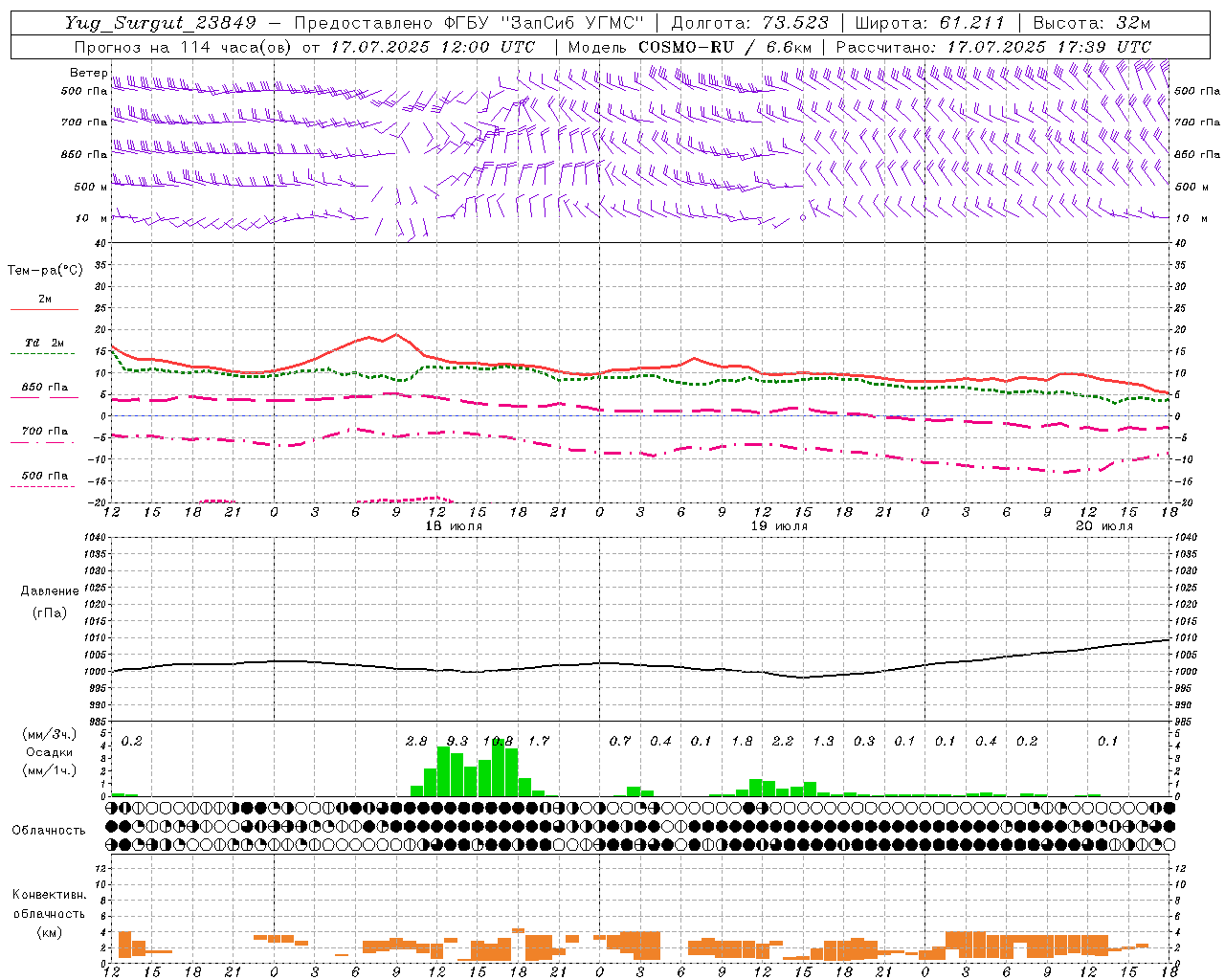The width and height of the screenshot is (1225, 980).
Task: Click the (мм/3ч.) precipitation unit label
Action: click(48, 734)
